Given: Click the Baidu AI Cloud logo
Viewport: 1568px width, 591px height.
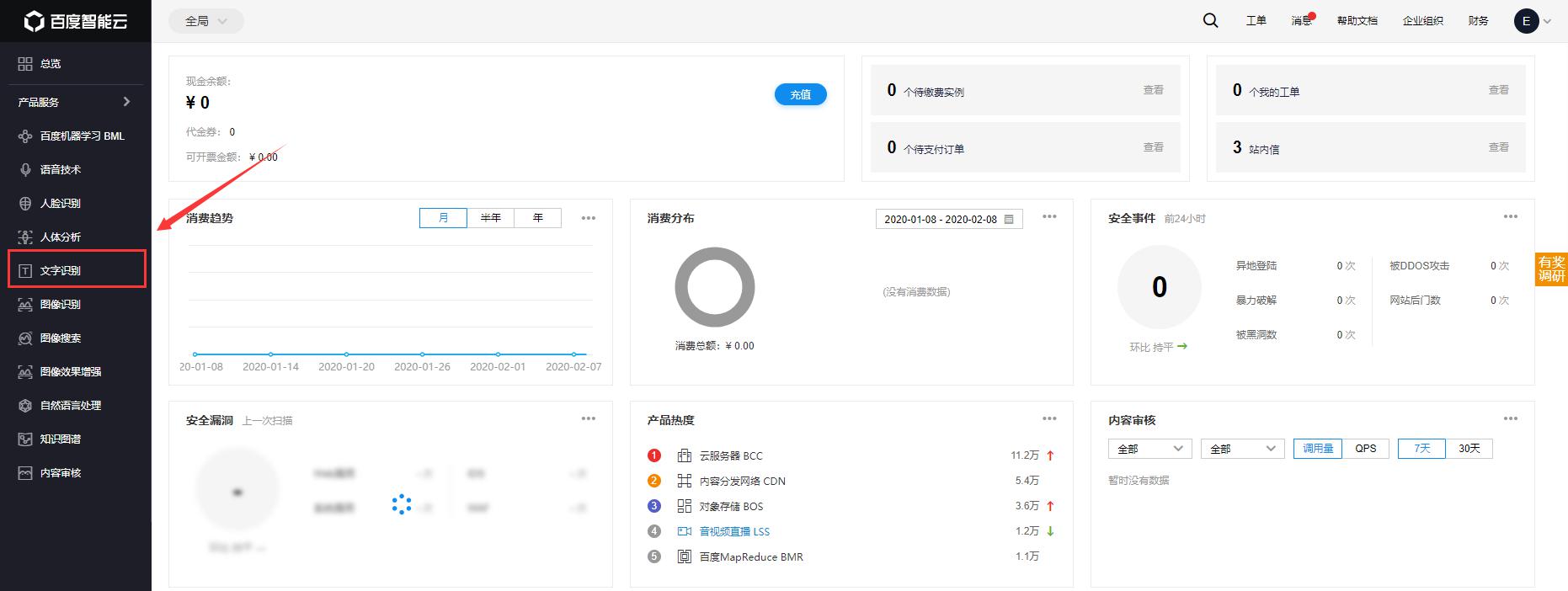Looking at the screenshot, I should click(76, 21).
